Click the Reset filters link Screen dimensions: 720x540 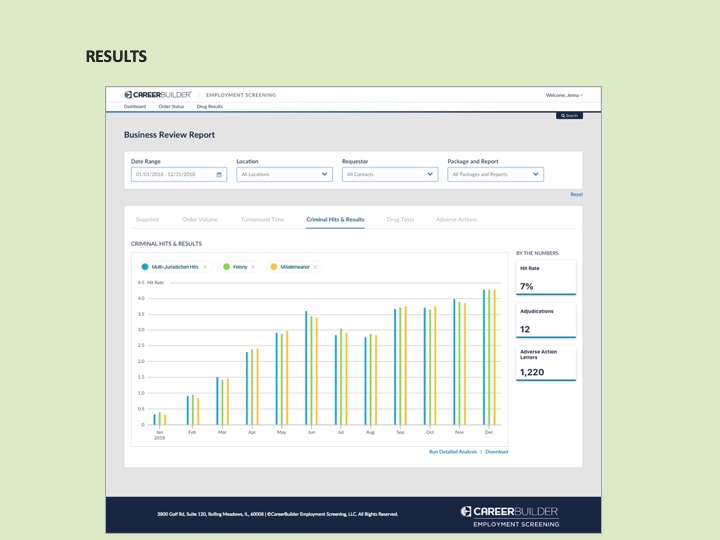pyautogui.click(x=577, y=194)
